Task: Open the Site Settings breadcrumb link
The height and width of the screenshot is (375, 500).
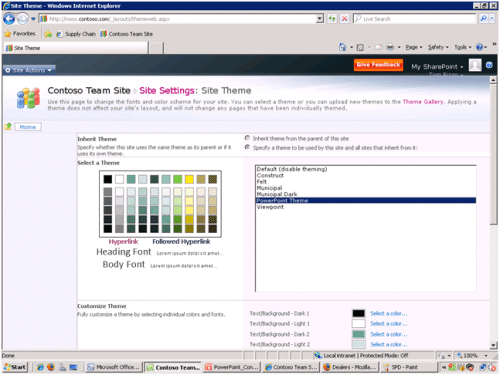Action: [167, 91]
